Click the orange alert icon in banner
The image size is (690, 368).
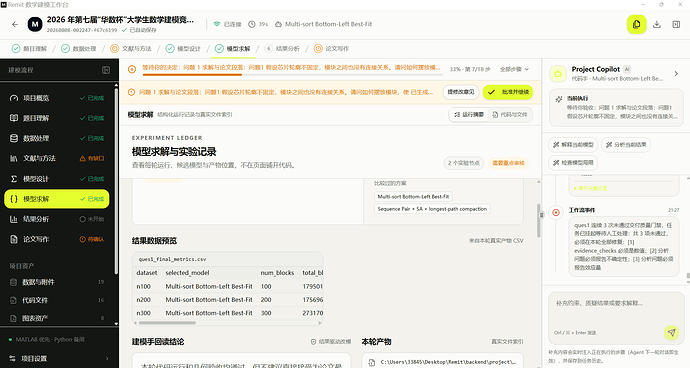click(131, 92)
